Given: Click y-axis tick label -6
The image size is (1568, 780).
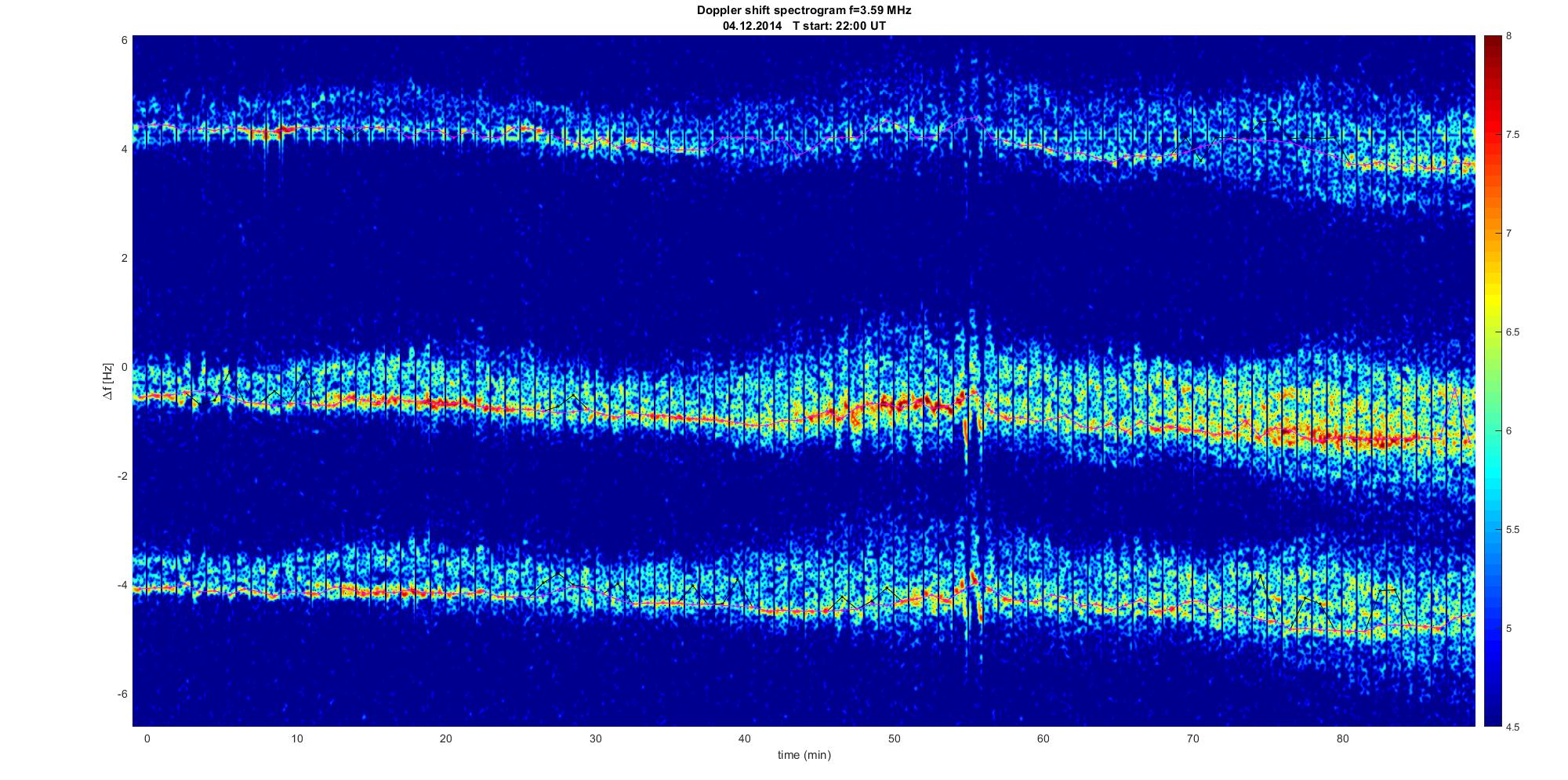Looking at the screenshot, I should coord(122,694).
